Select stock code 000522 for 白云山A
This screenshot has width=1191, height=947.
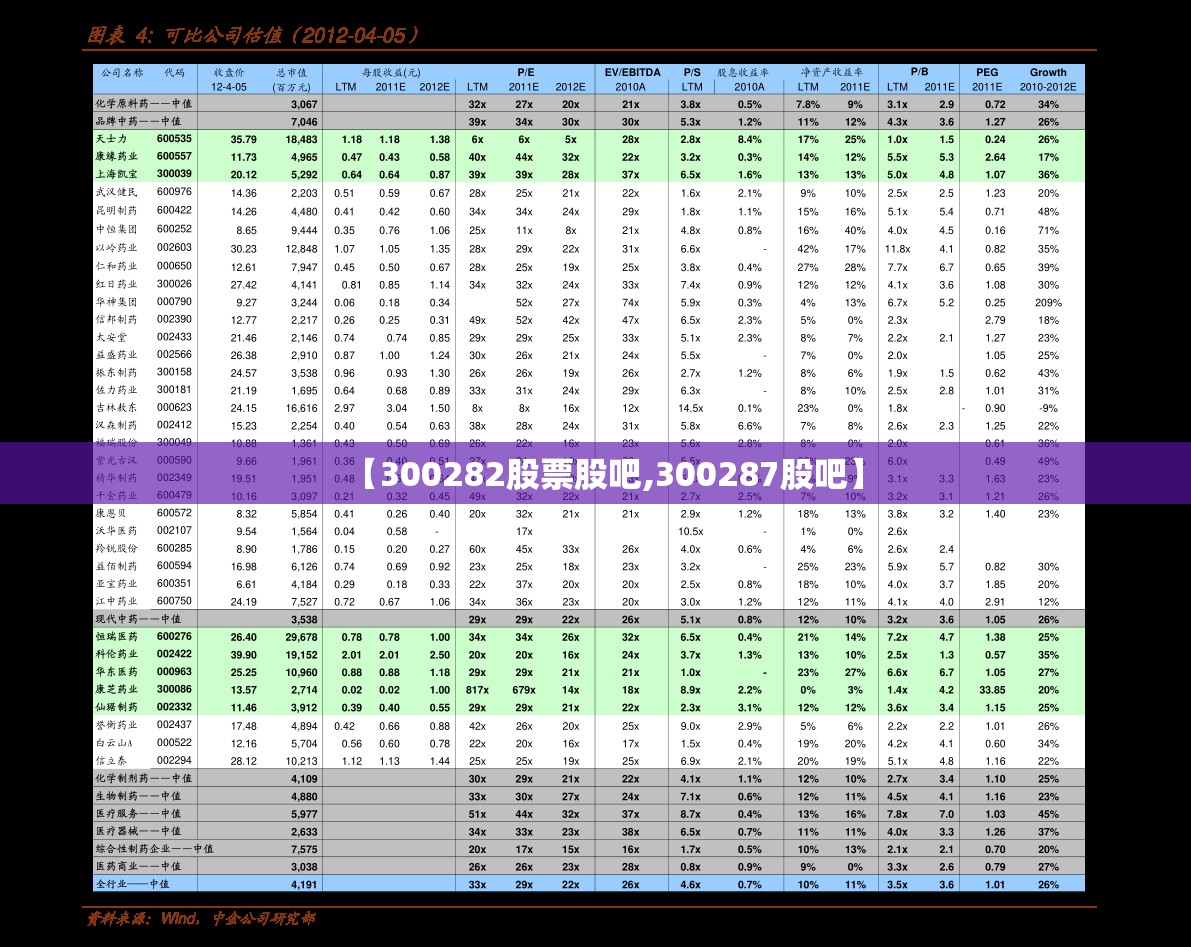174,743
